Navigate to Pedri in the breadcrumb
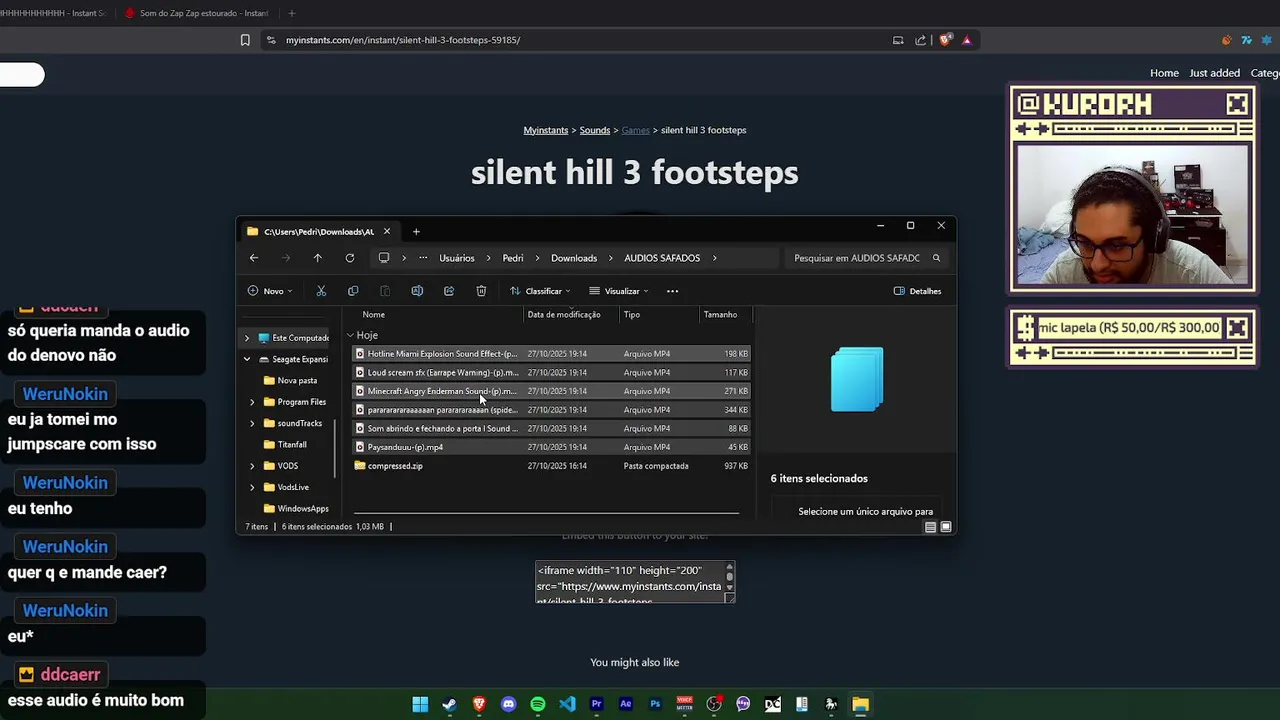The width and height of the screenshot is (1280, 720). pos(513,258)
